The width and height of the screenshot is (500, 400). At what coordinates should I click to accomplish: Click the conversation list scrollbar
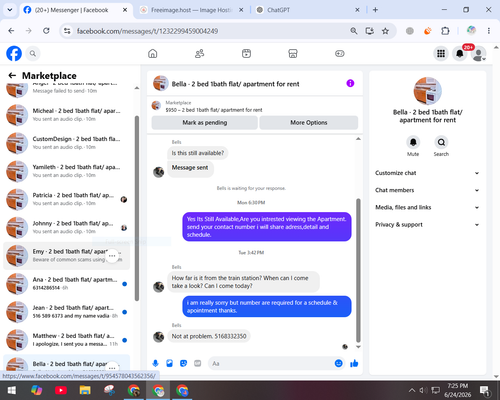137,208
